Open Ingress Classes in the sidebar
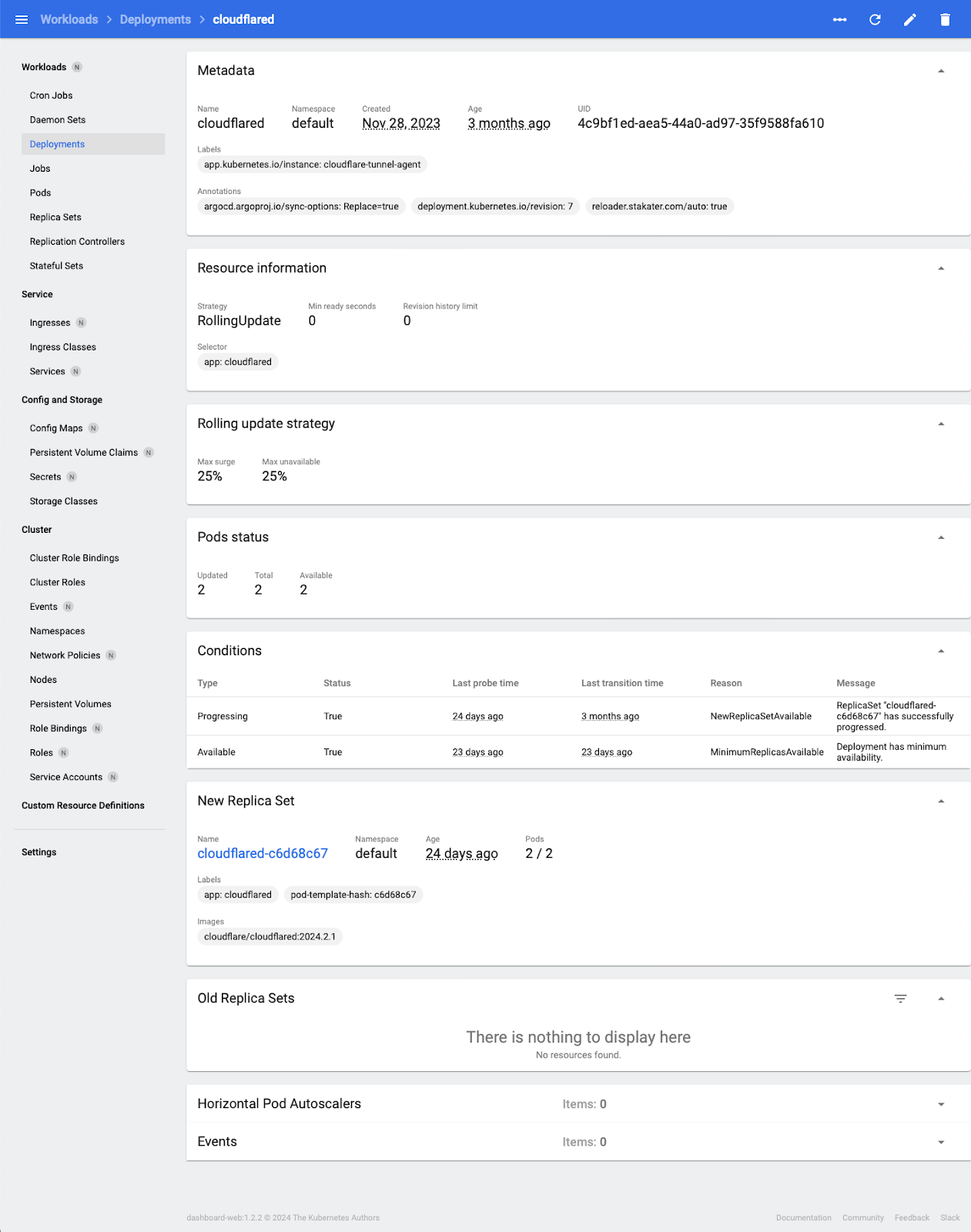This screenshot has height=1232, width=971. tap(63, 347)
